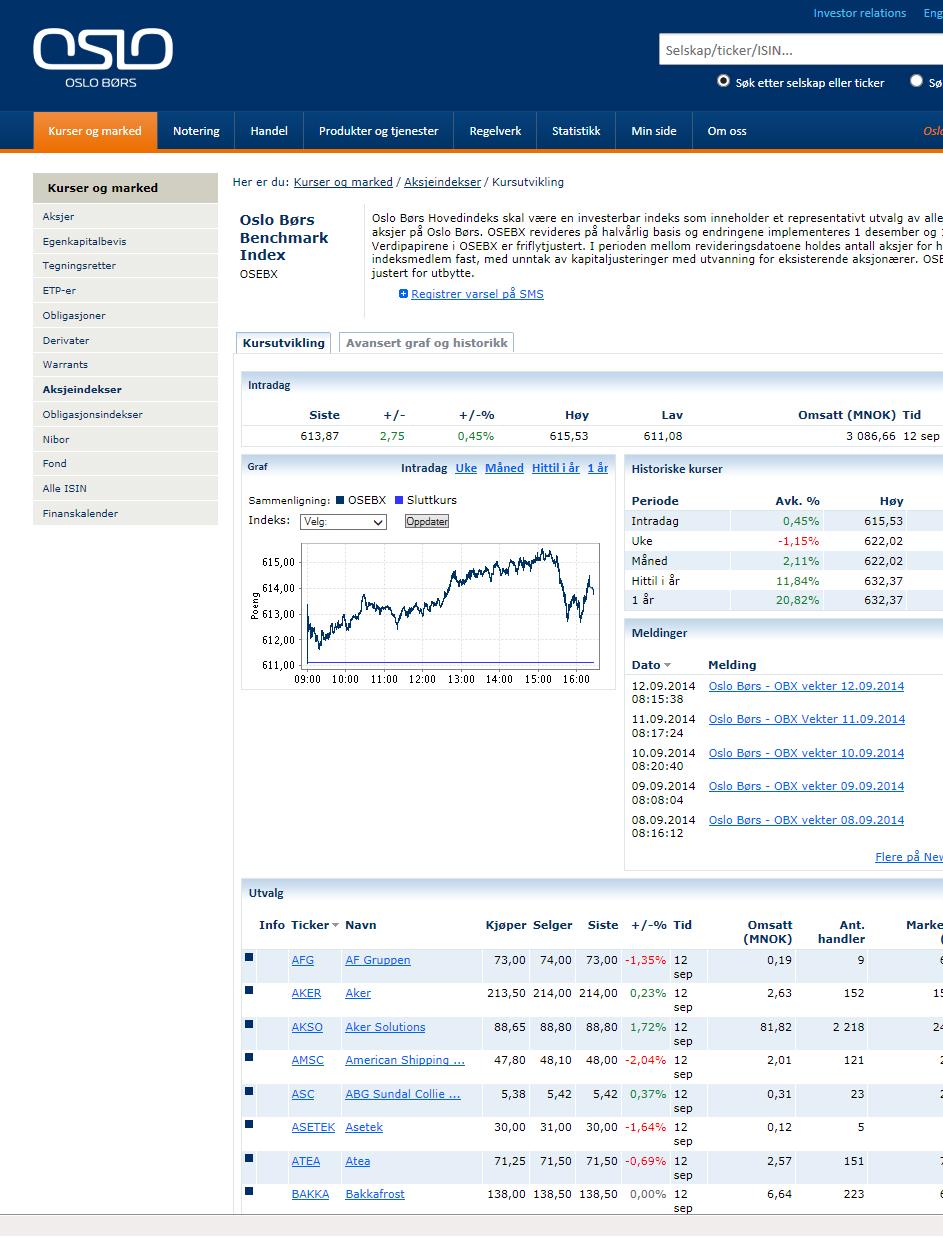Image resolution: width=943 pixels, height=1237 pixels.
Task: Open the Regelverk menu
Action: (x=495, y=131)
